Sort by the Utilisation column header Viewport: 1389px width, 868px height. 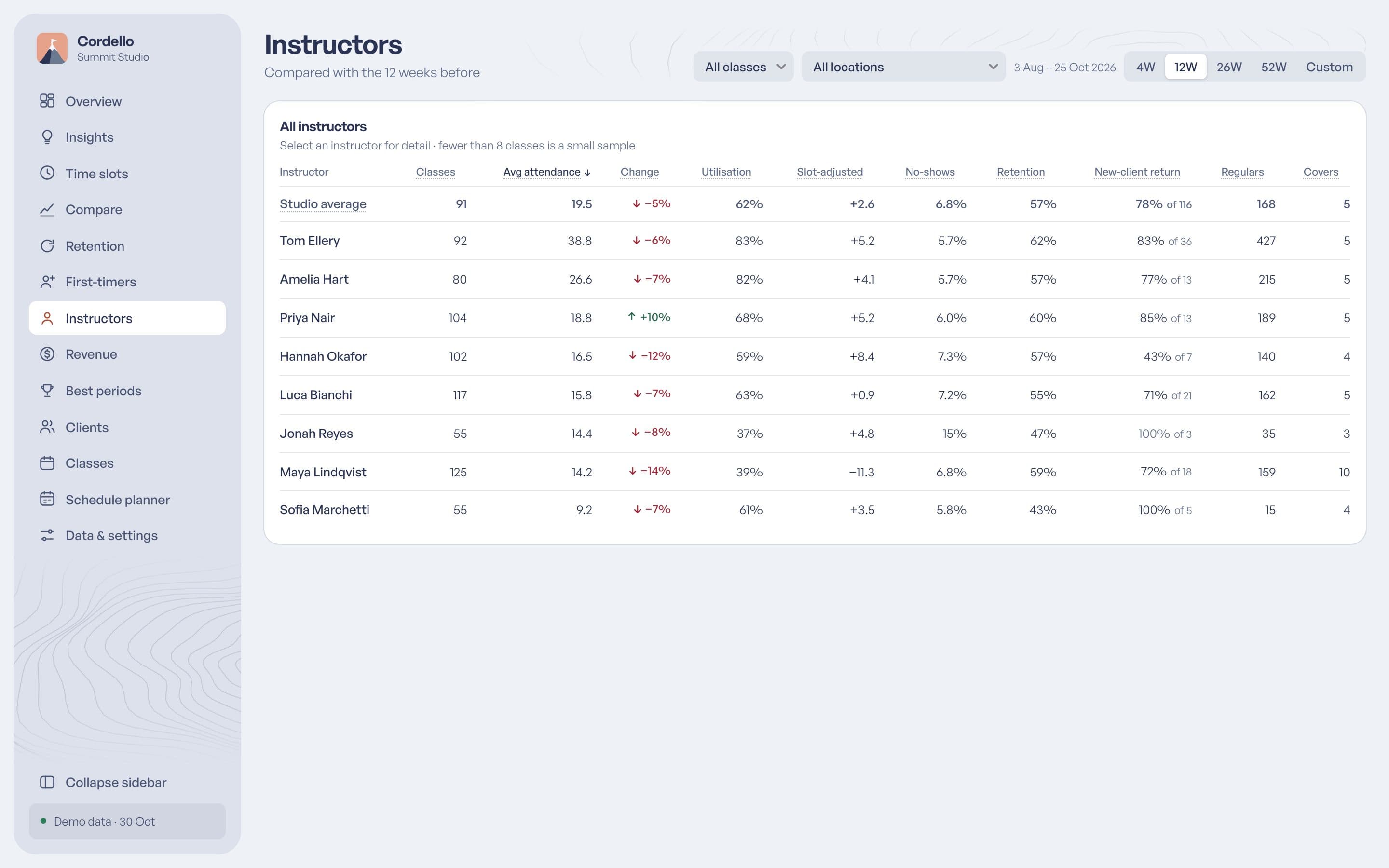(726, 172)
